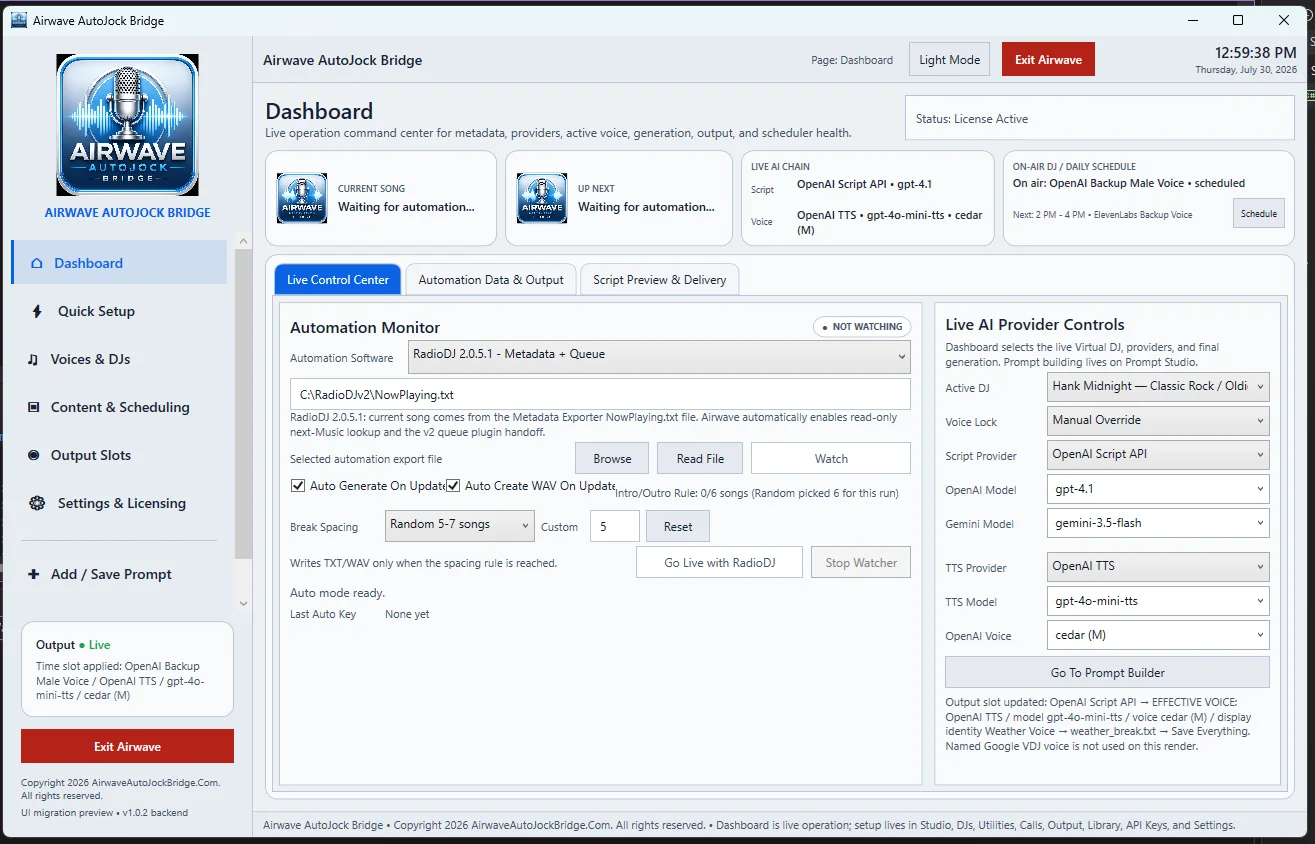Open the TTS Provider dropdown
1315x844 pixels.
tap(1158, 566)
